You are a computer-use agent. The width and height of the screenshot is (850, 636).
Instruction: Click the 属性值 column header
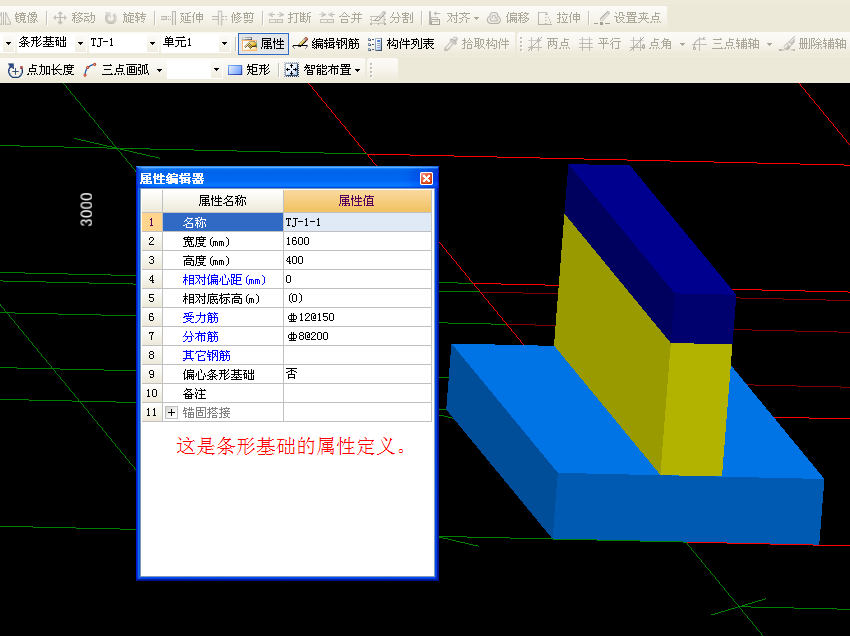tap(357, 201)
